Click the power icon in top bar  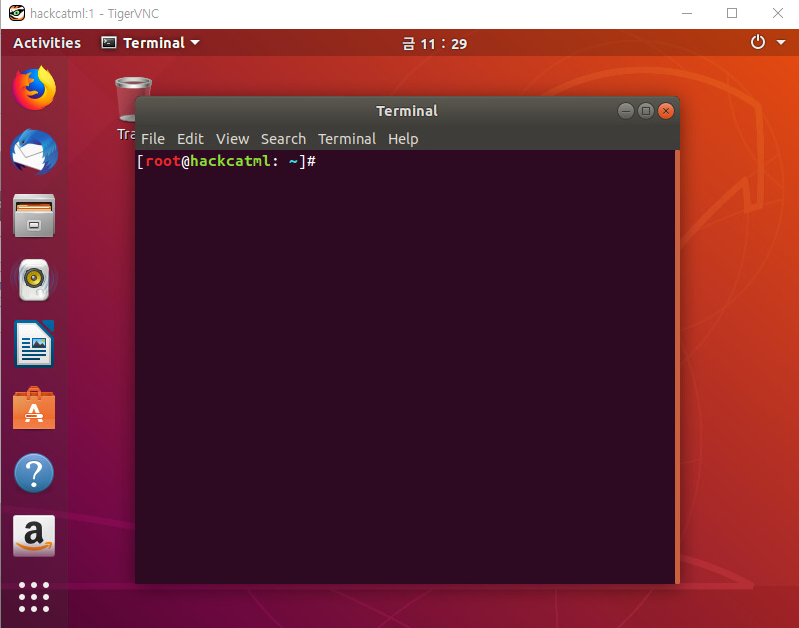click(x=758, y=42)
